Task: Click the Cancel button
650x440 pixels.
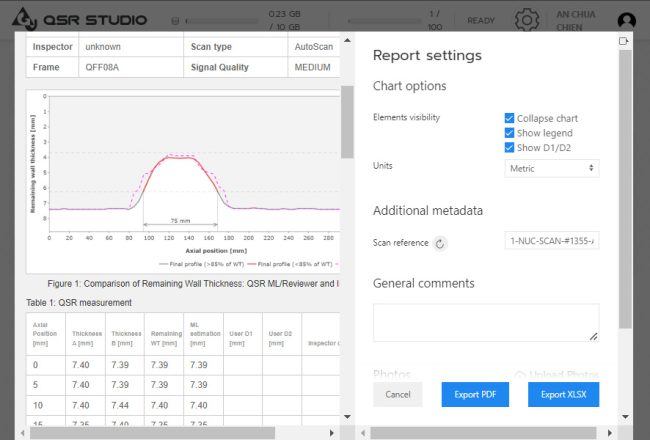Action: point(398,394)
